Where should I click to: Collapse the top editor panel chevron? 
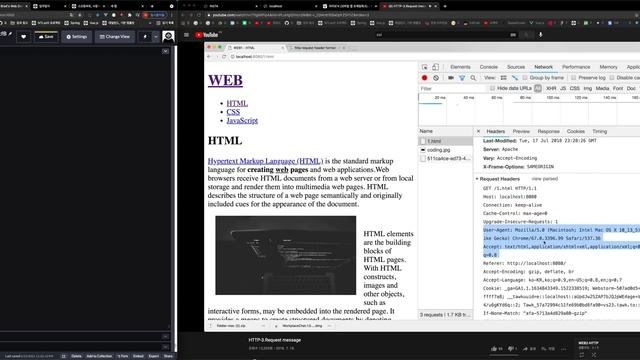point(165,51)
